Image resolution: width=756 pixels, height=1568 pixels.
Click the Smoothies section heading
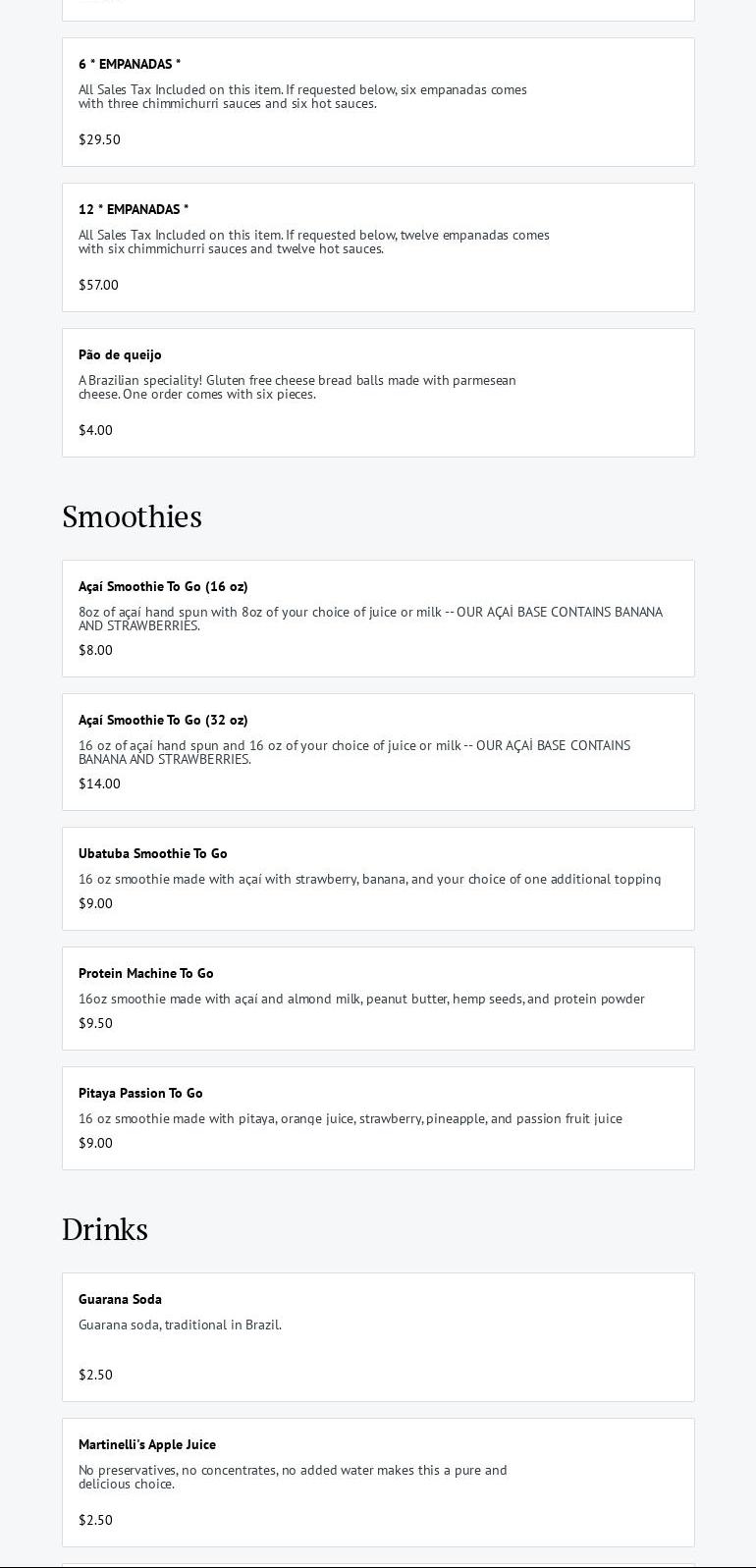(132, 516)
